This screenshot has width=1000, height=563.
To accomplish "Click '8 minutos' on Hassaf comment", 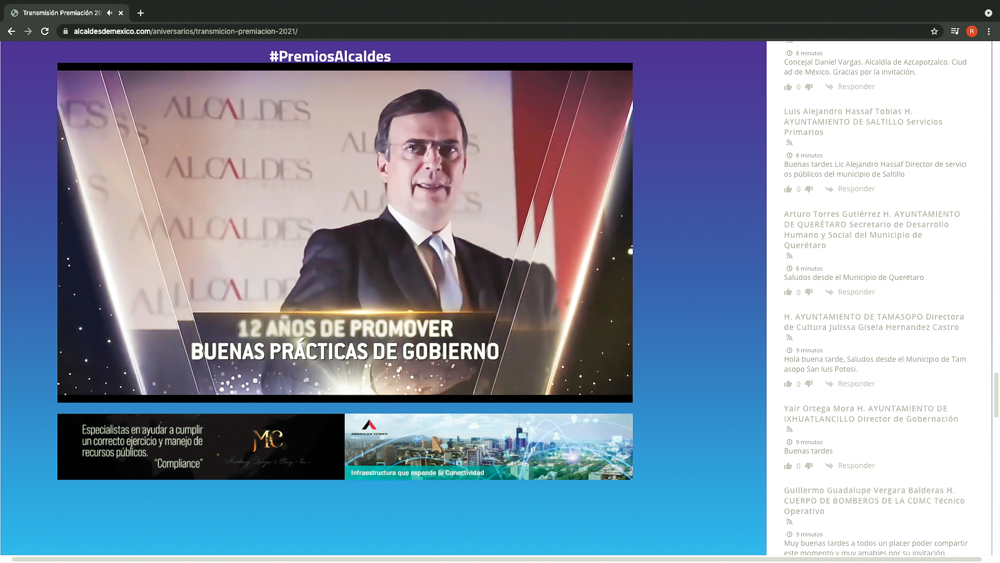I will 809,156.
